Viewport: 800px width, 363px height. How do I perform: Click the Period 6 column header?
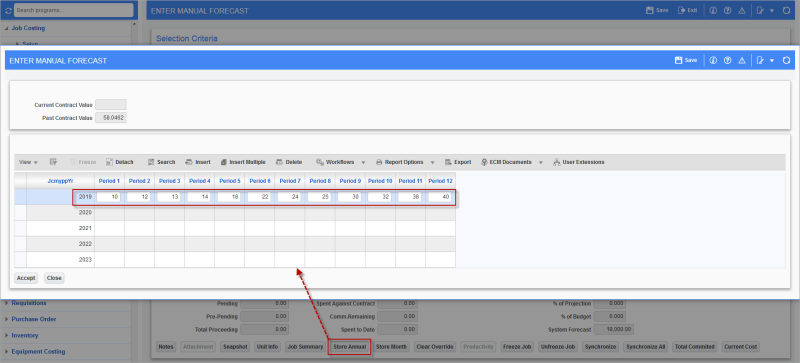[x=260, y=181]
